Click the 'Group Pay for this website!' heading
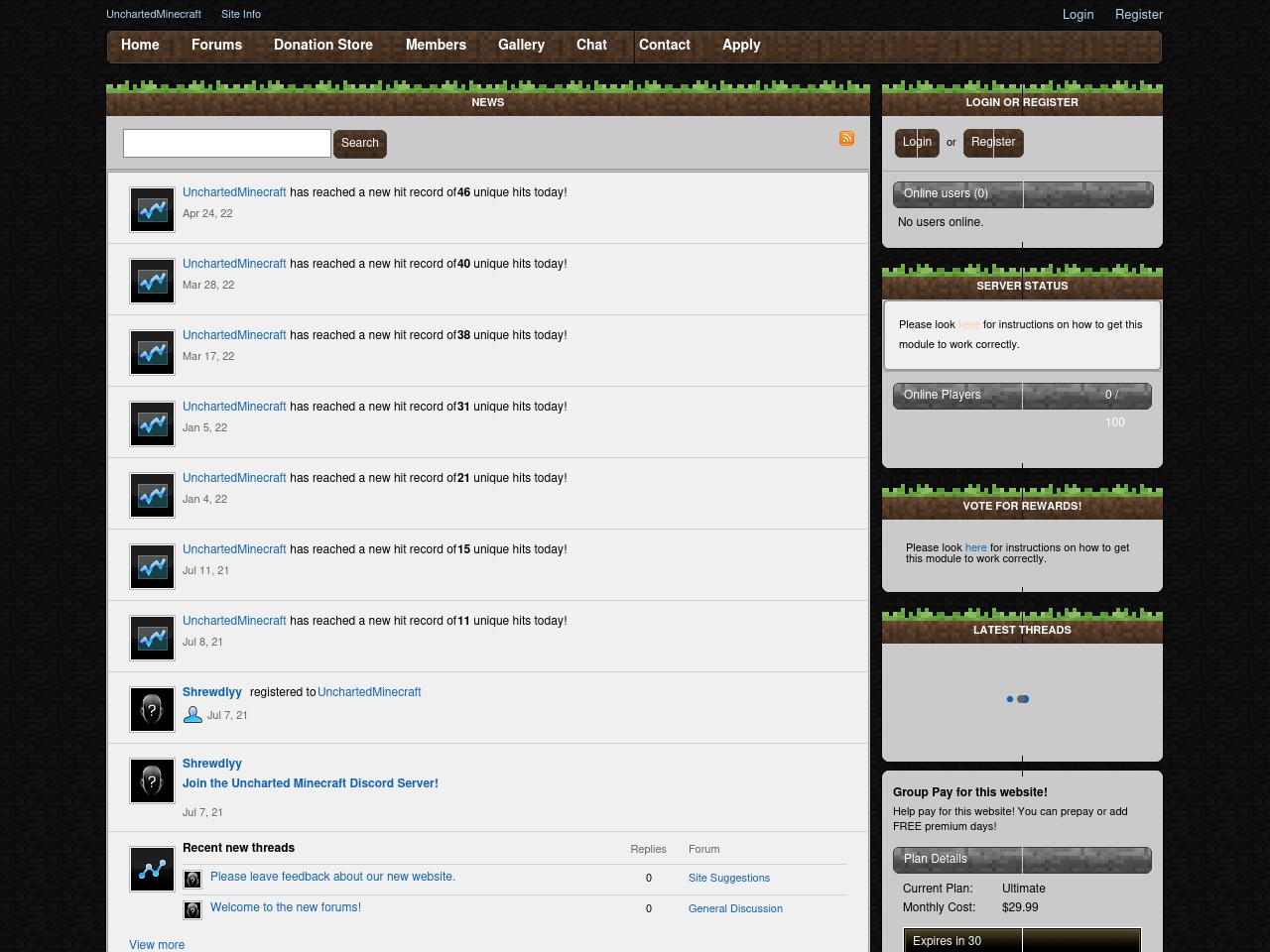This screenshot has height=952, width=1270. coord(970,792)
